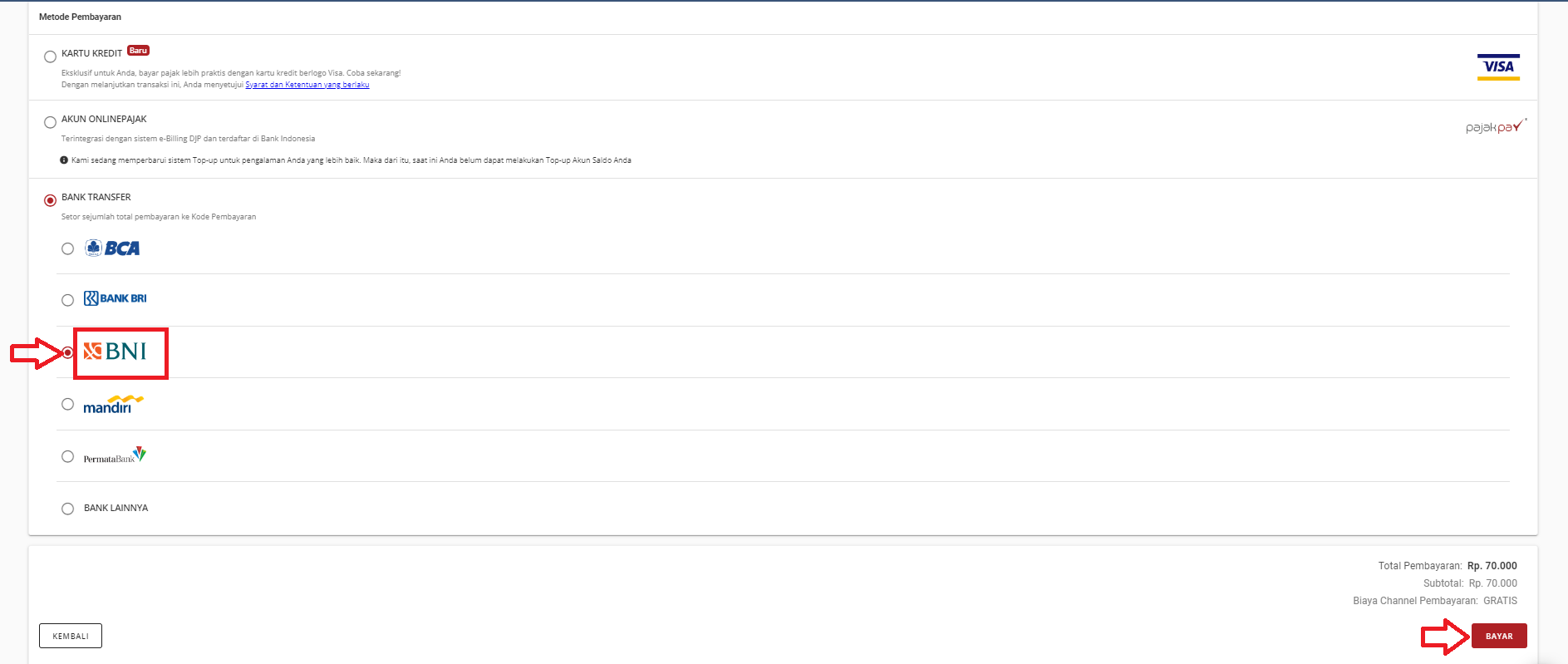The height and width of the screenshot is (664, 1568).
Task: Click the info icon beside Top-up notice
Action: pyautogui.click(x=64, y=160)
